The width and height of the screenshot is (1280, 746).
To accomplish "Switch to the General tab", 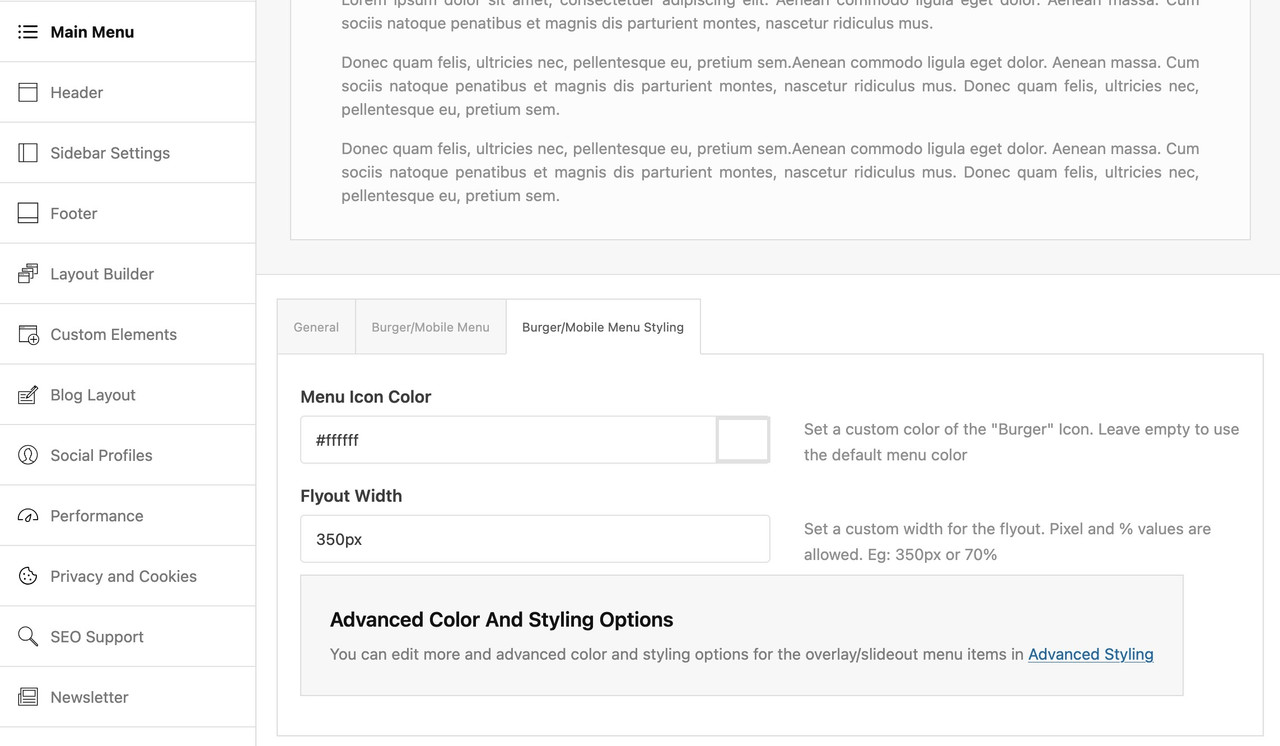I will click(x=316, y=327).
